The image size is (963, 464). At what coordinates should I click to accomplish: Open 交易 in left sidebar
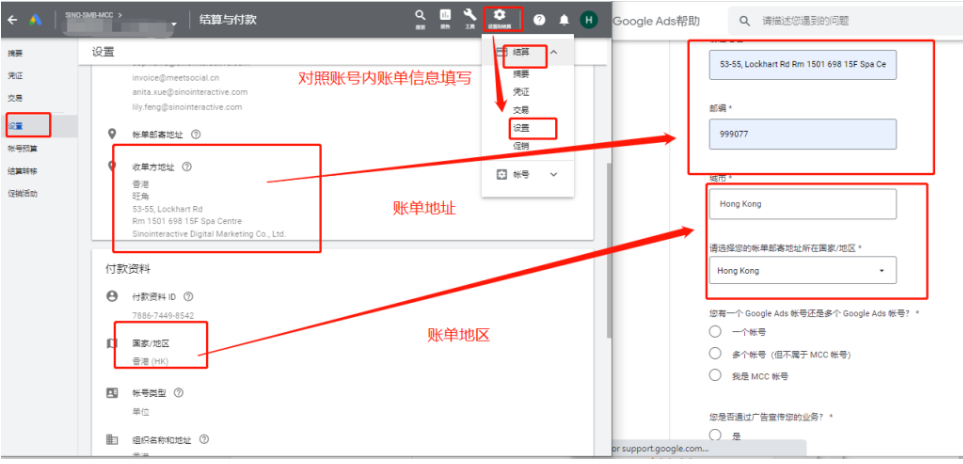[x=15, y=98]
